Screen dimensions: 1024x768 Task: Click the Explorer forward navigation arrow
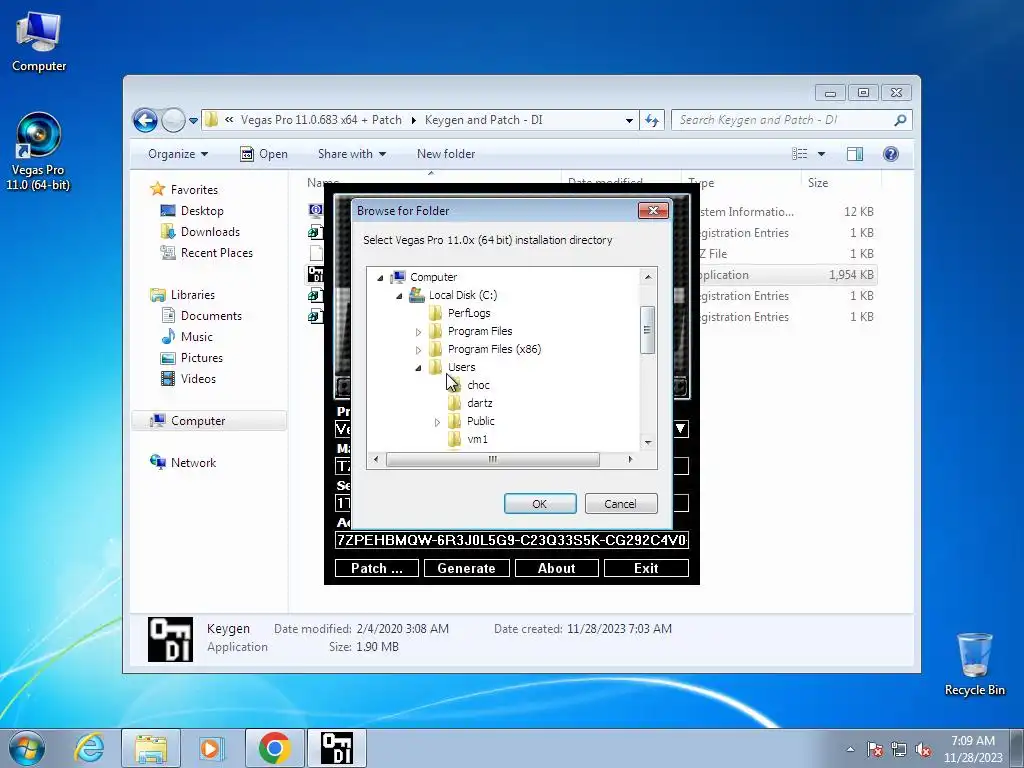click(173, 120)
